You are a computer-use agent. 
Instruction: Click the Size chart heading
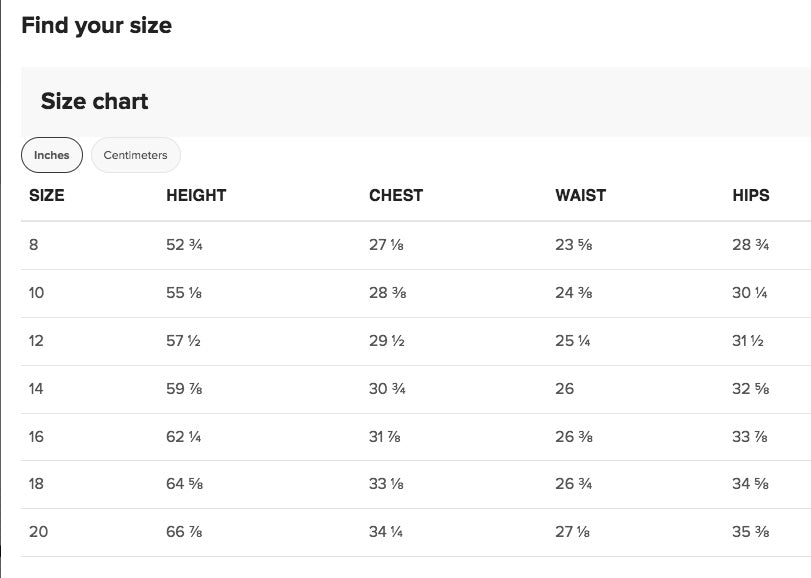[94, 101]
